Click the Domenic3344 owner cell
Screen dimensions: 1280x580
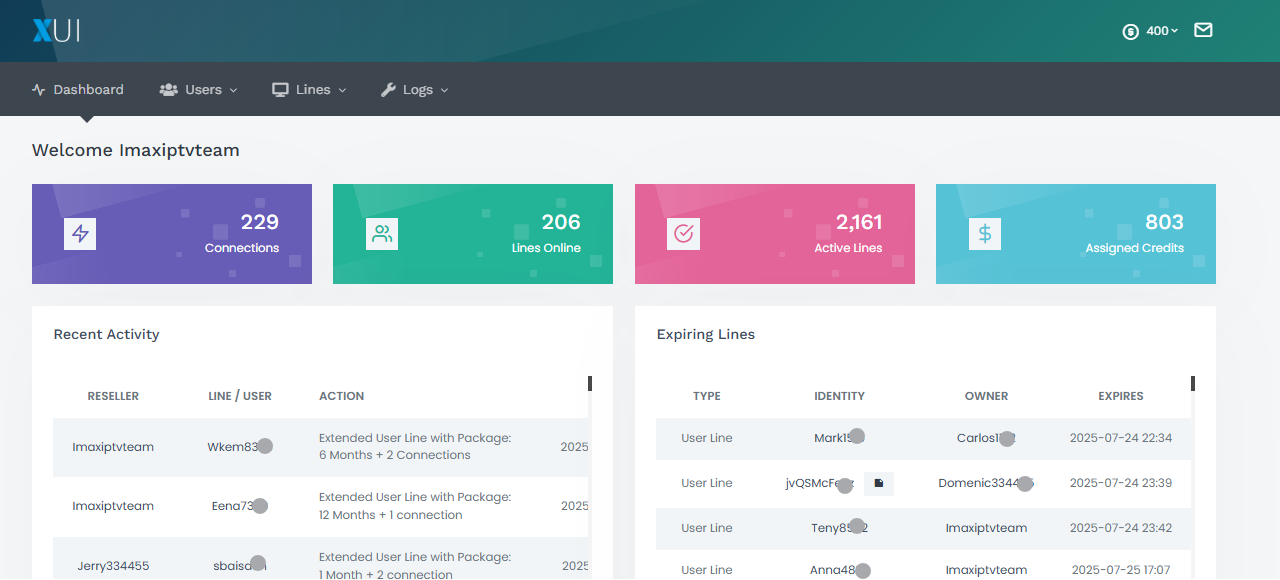coord(987,483)
